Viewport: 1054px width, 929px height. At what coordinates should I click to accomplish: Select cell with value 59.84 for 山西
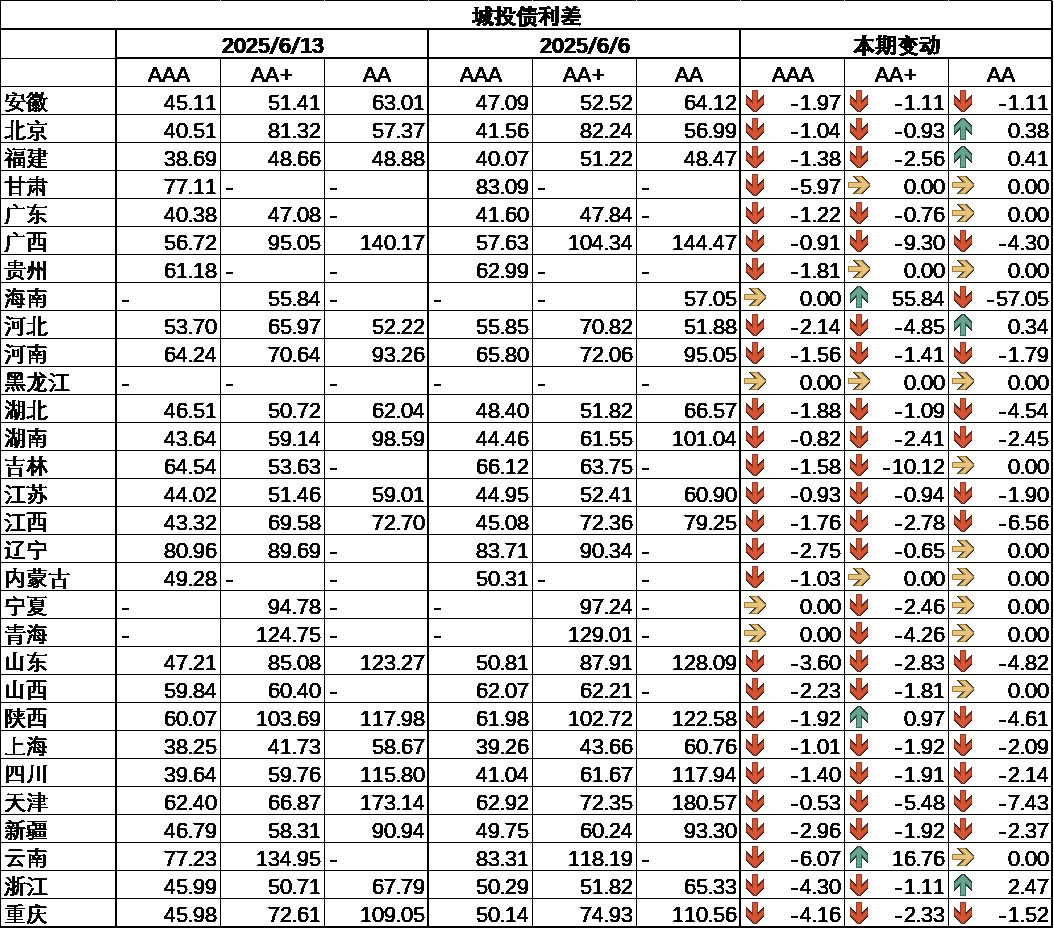tap(168, 690)
